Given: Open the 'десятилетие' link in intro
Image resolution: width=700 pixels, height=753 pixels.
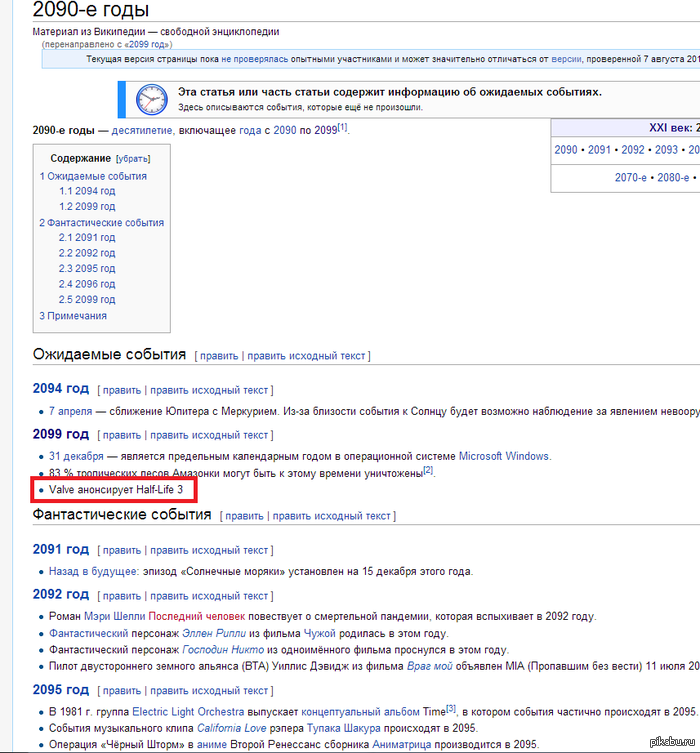Looking at the screenshot, I should point(142,131).
